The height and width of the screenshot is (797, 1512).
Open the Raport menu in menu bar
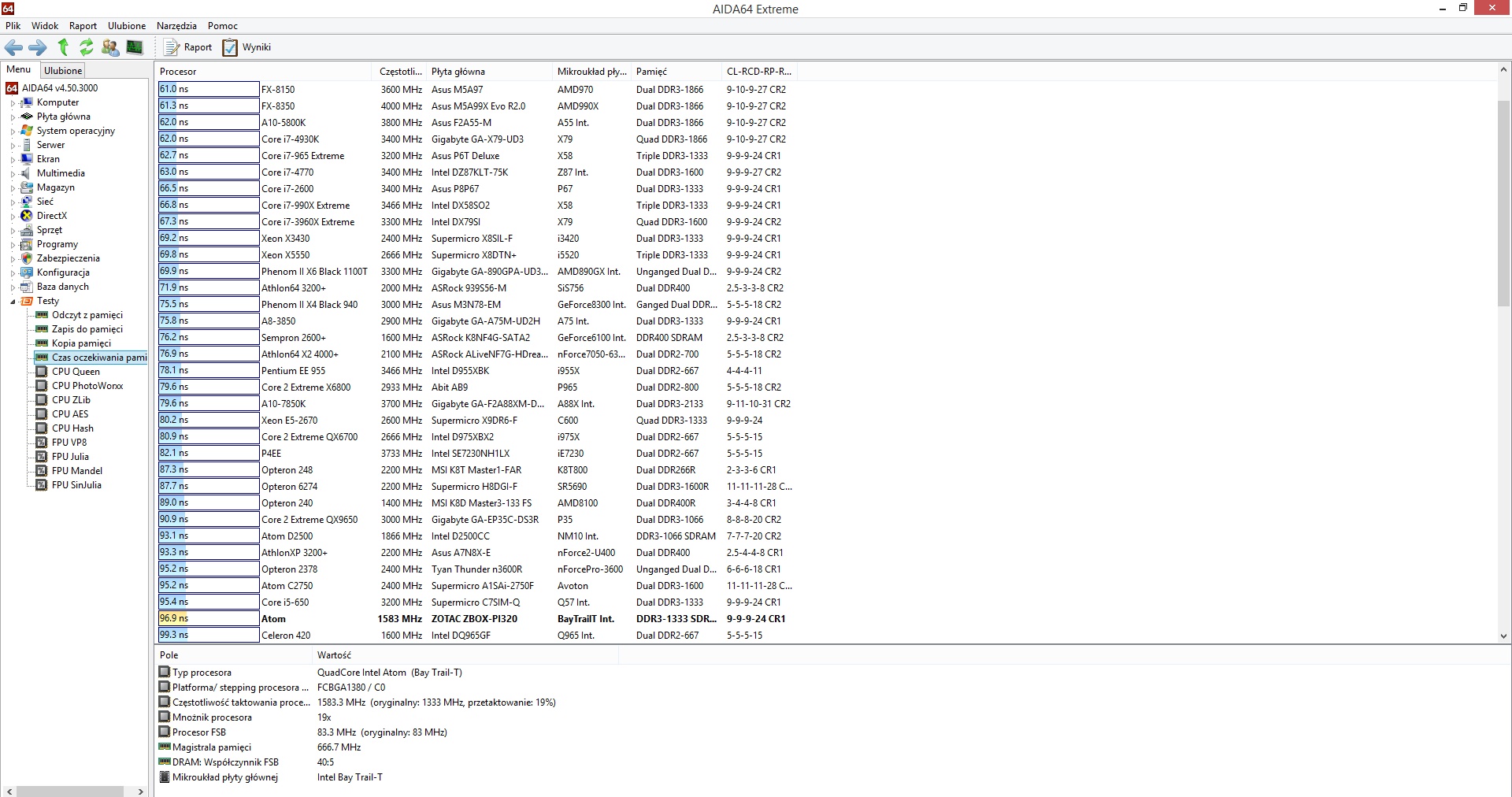(83, 26)
